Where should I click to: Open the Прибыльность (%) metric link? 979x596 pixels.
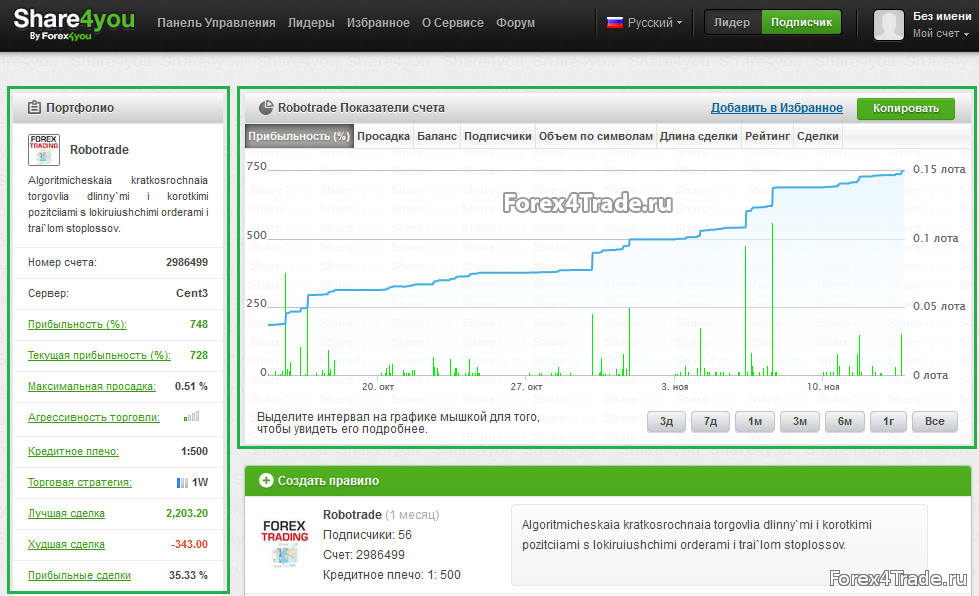click(x=77, y=325)
